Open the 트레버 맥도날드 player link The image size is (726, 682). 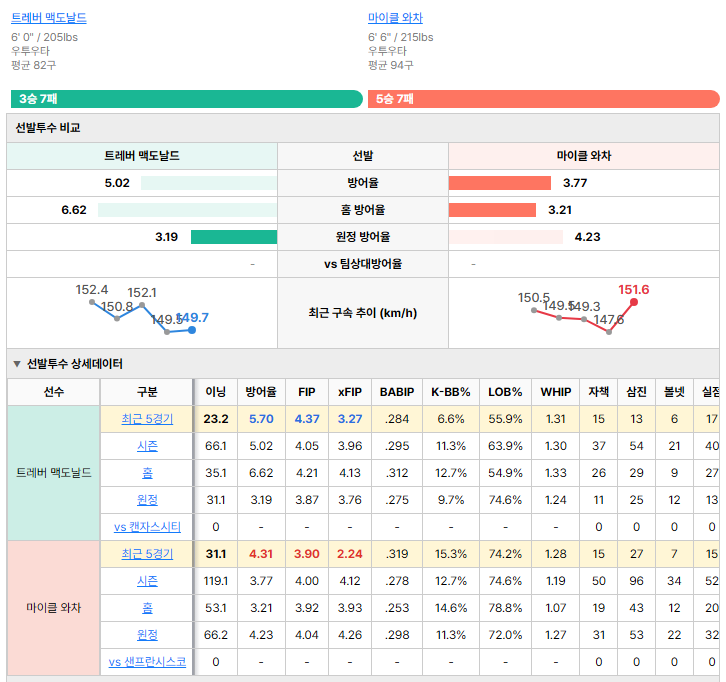pos(49,18)
